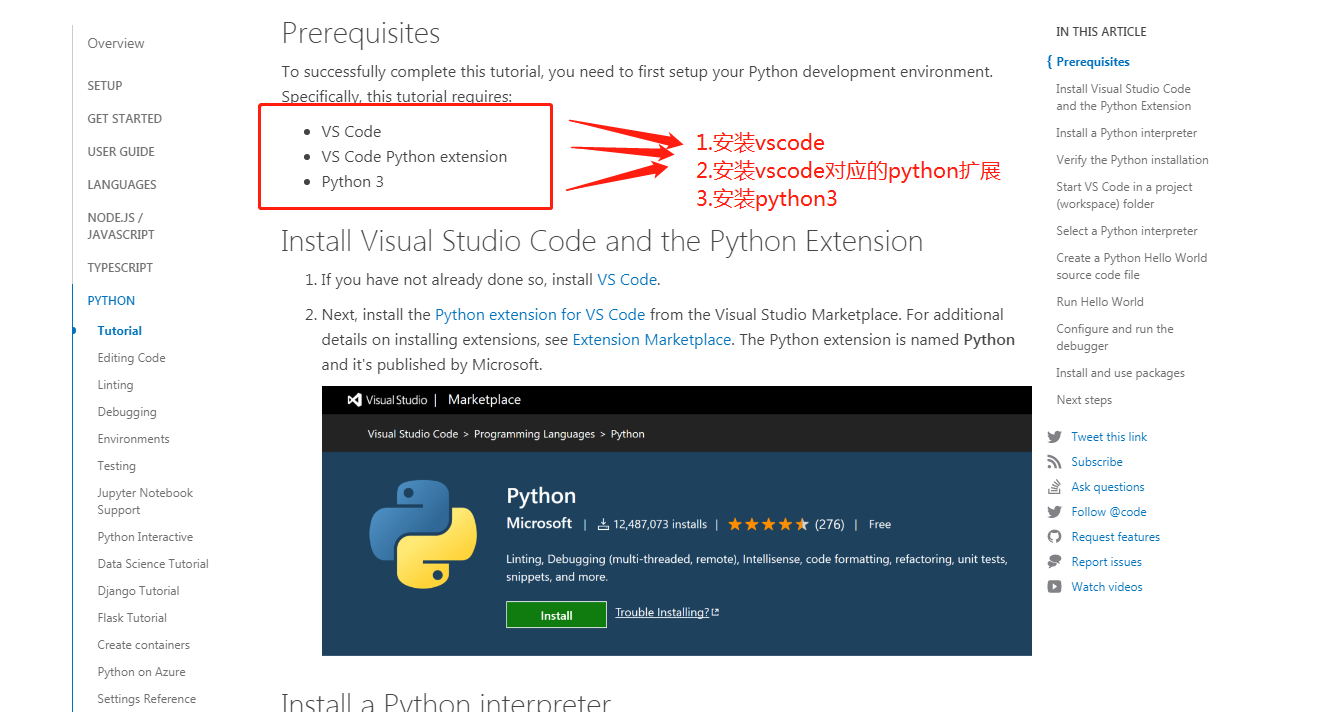Click the RSS feed icon beside Subscribe
1325x712 pixels.
pyautogui.click(x=1054, y=462)
